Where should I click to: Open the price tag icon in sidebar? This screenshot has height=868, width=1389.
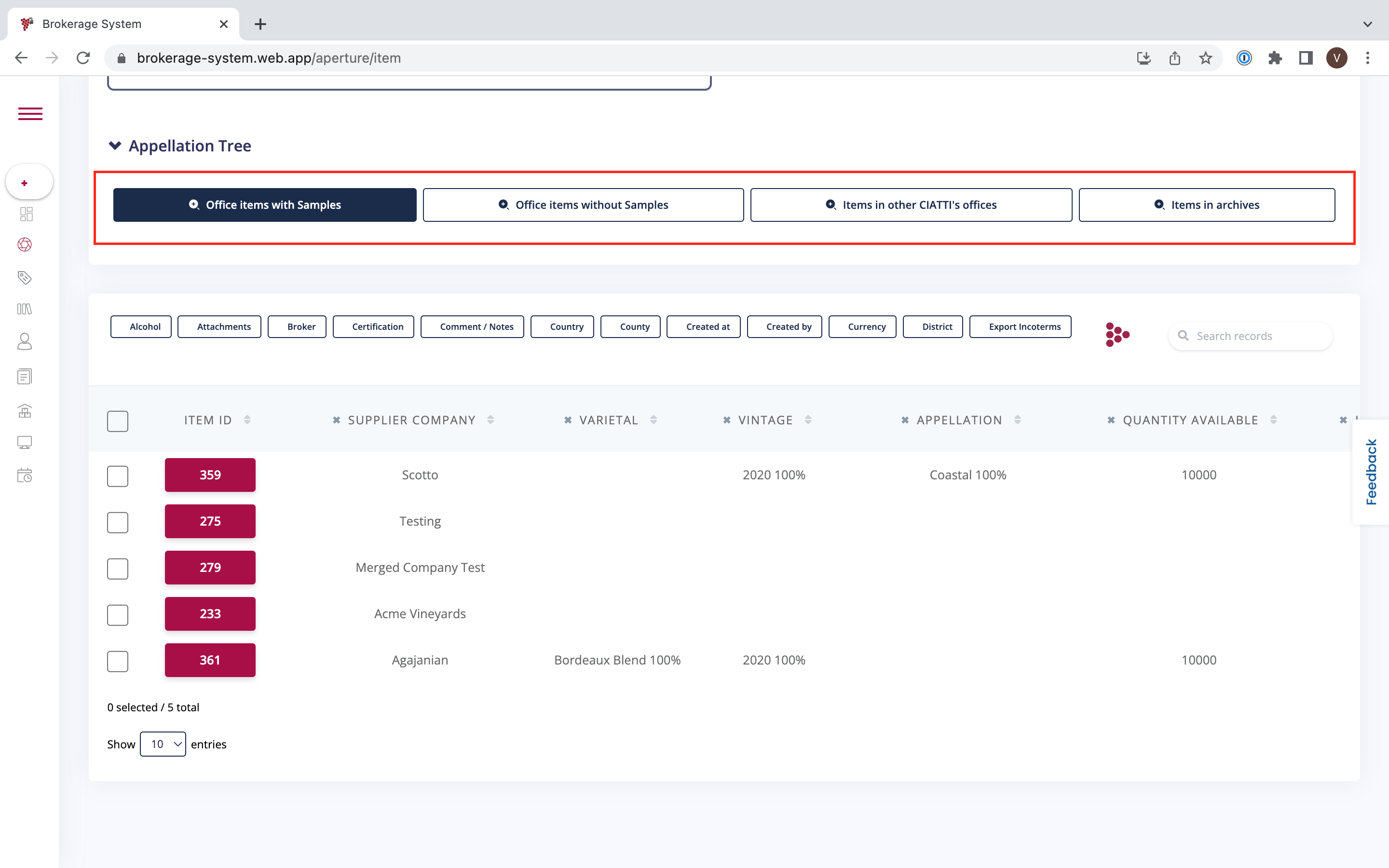pyautogui.click(x=25, y=278)
